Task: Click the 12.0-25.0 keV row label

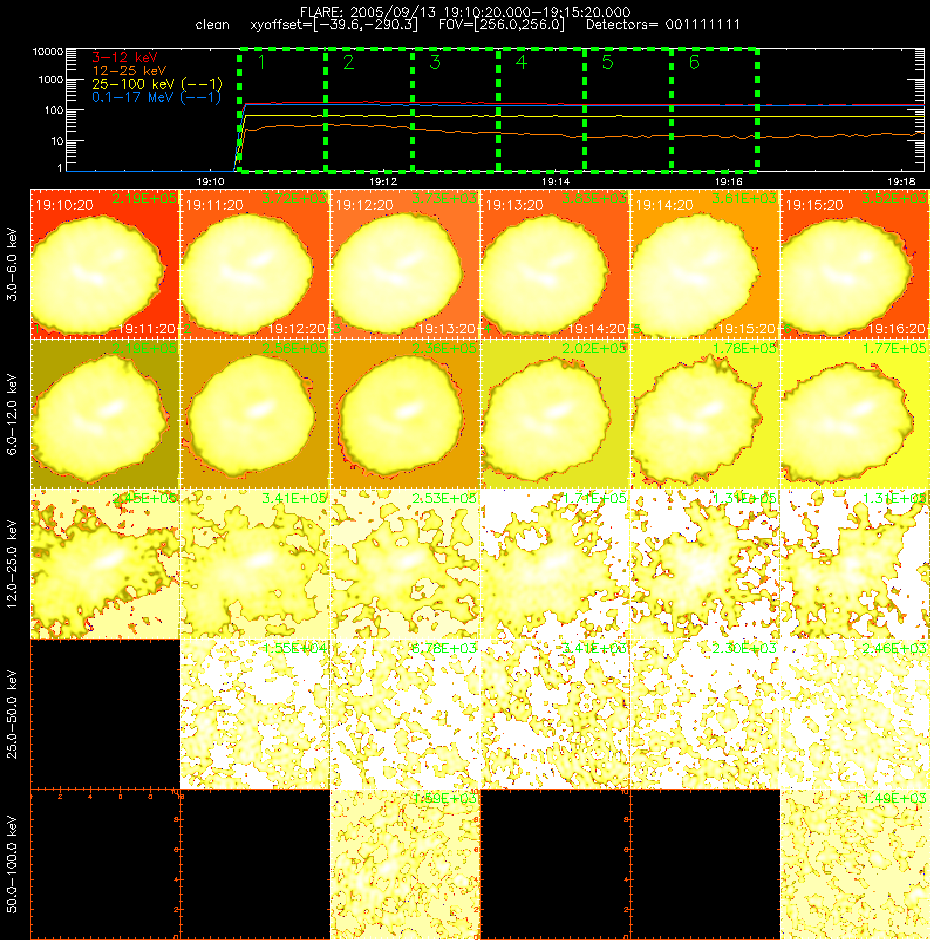Action: pyautogui.click(x=13, y=564)
